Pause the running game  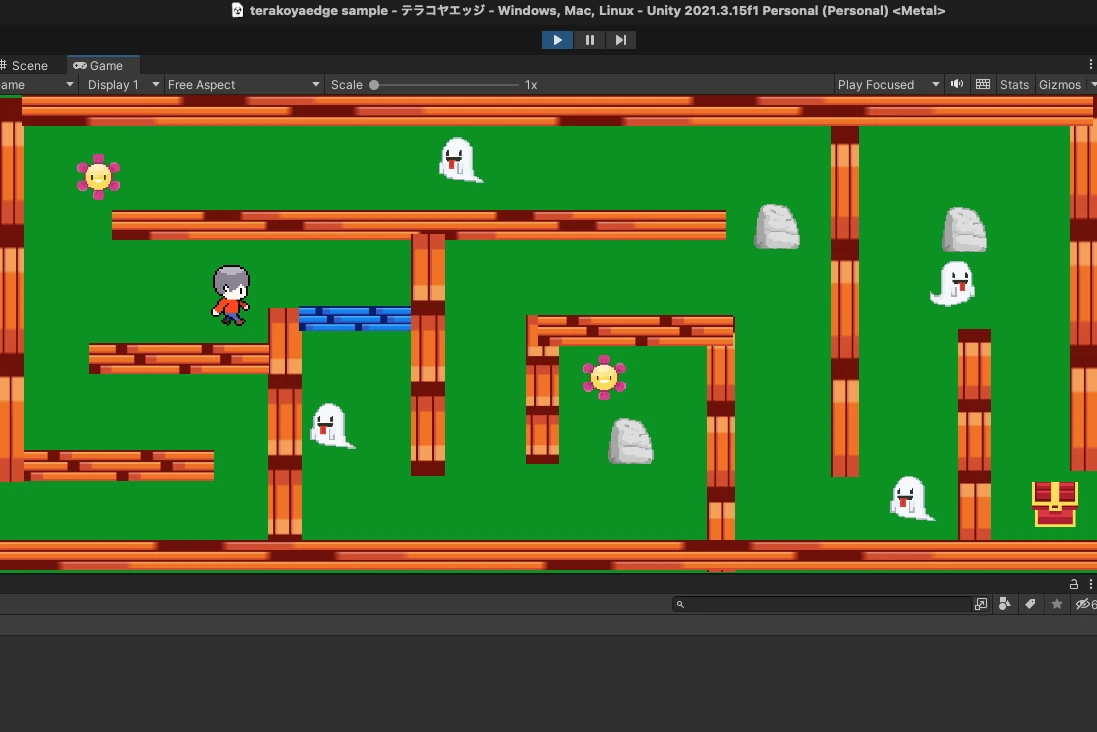[589, 40]
